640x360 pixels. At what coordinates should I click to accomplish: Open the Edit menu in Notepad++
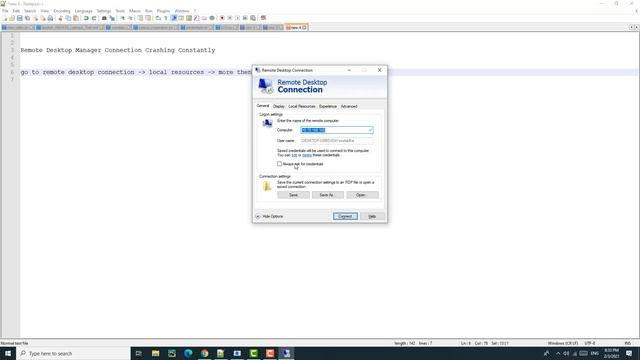pyautogui.click(x=16, y=11)
